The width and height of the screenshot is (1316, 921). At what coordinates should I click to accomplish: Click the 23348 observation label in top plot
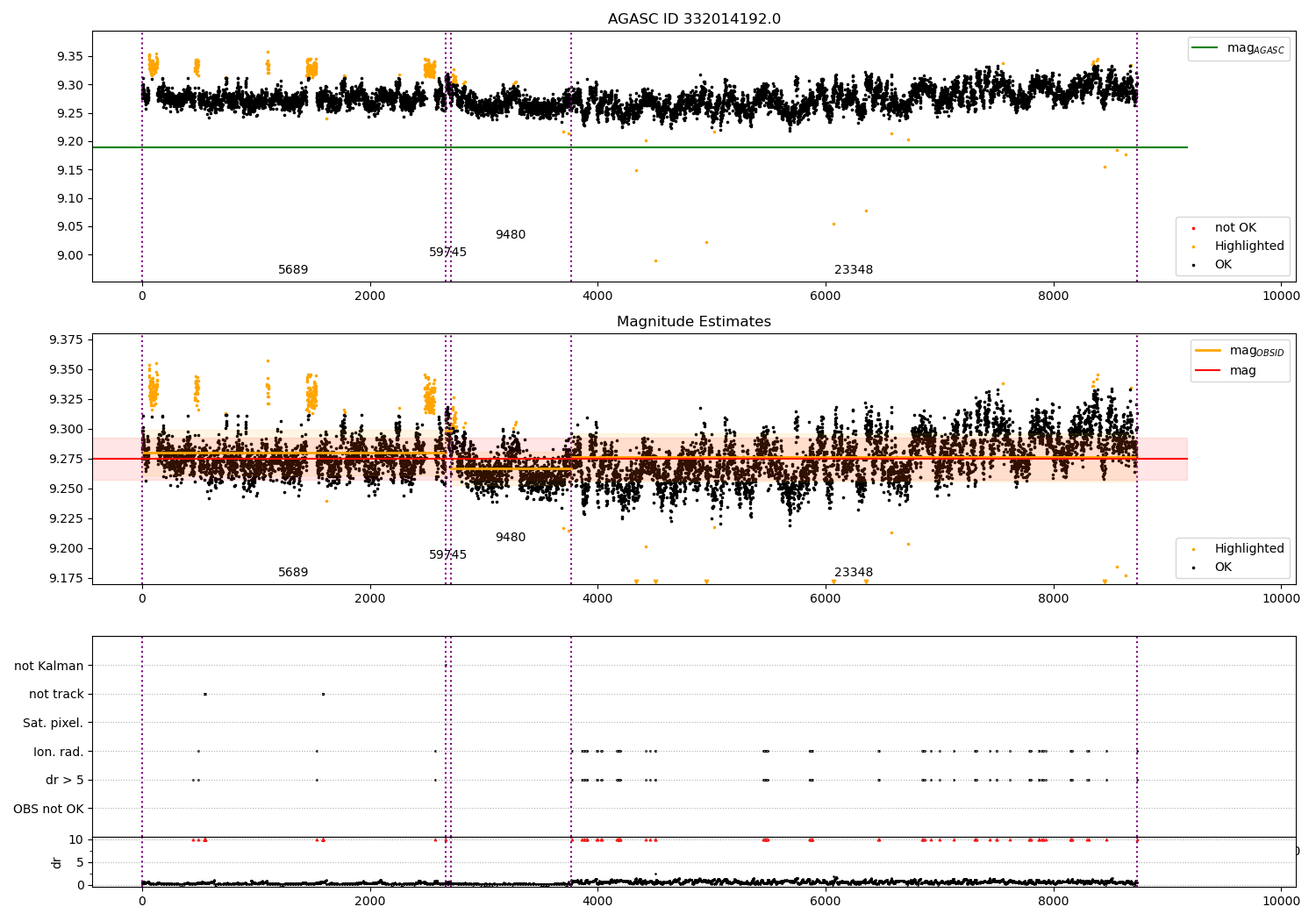click(x=854, y=270)
